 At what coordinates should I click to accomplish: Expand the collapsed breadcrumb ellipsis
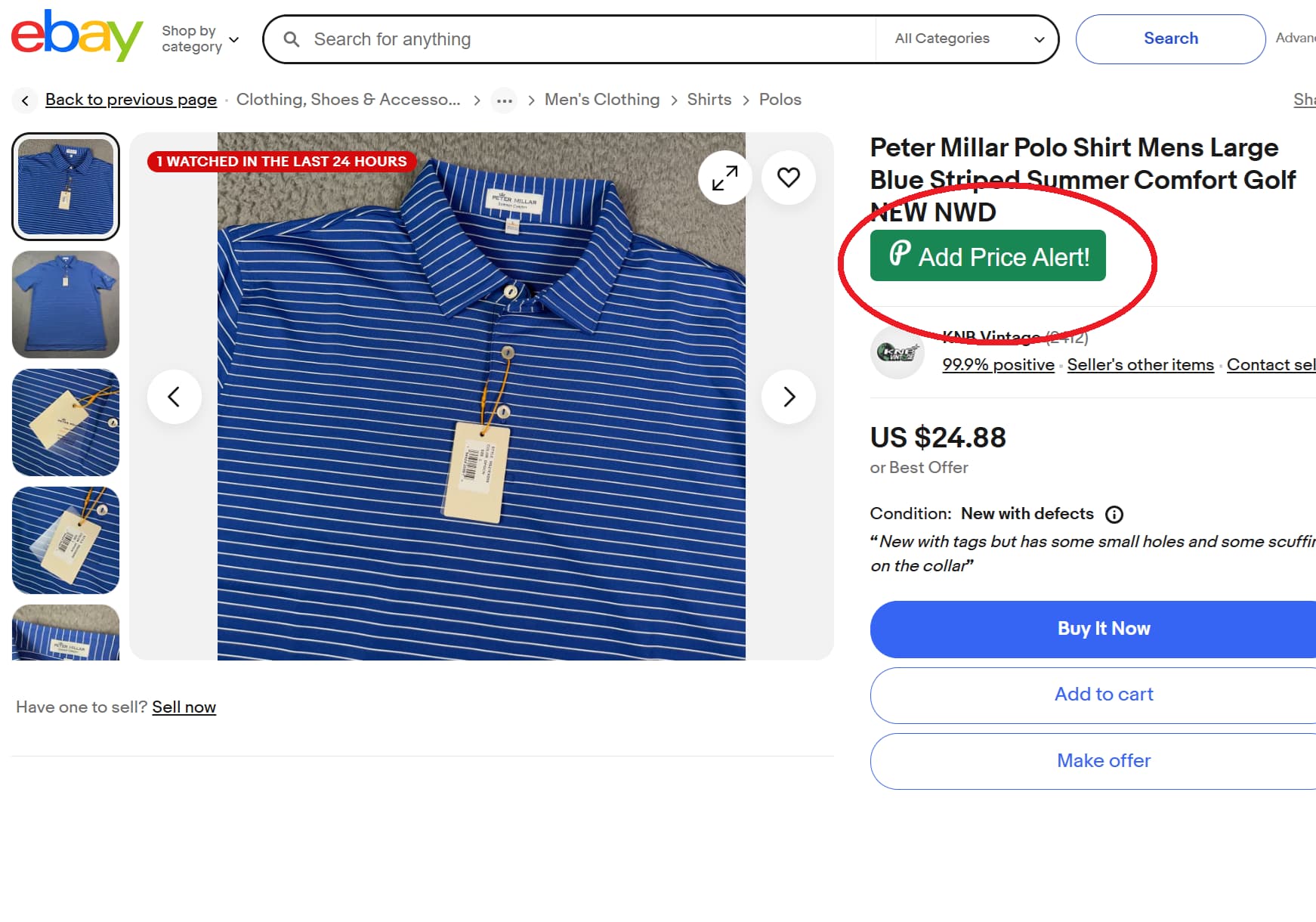click(504, 100)
